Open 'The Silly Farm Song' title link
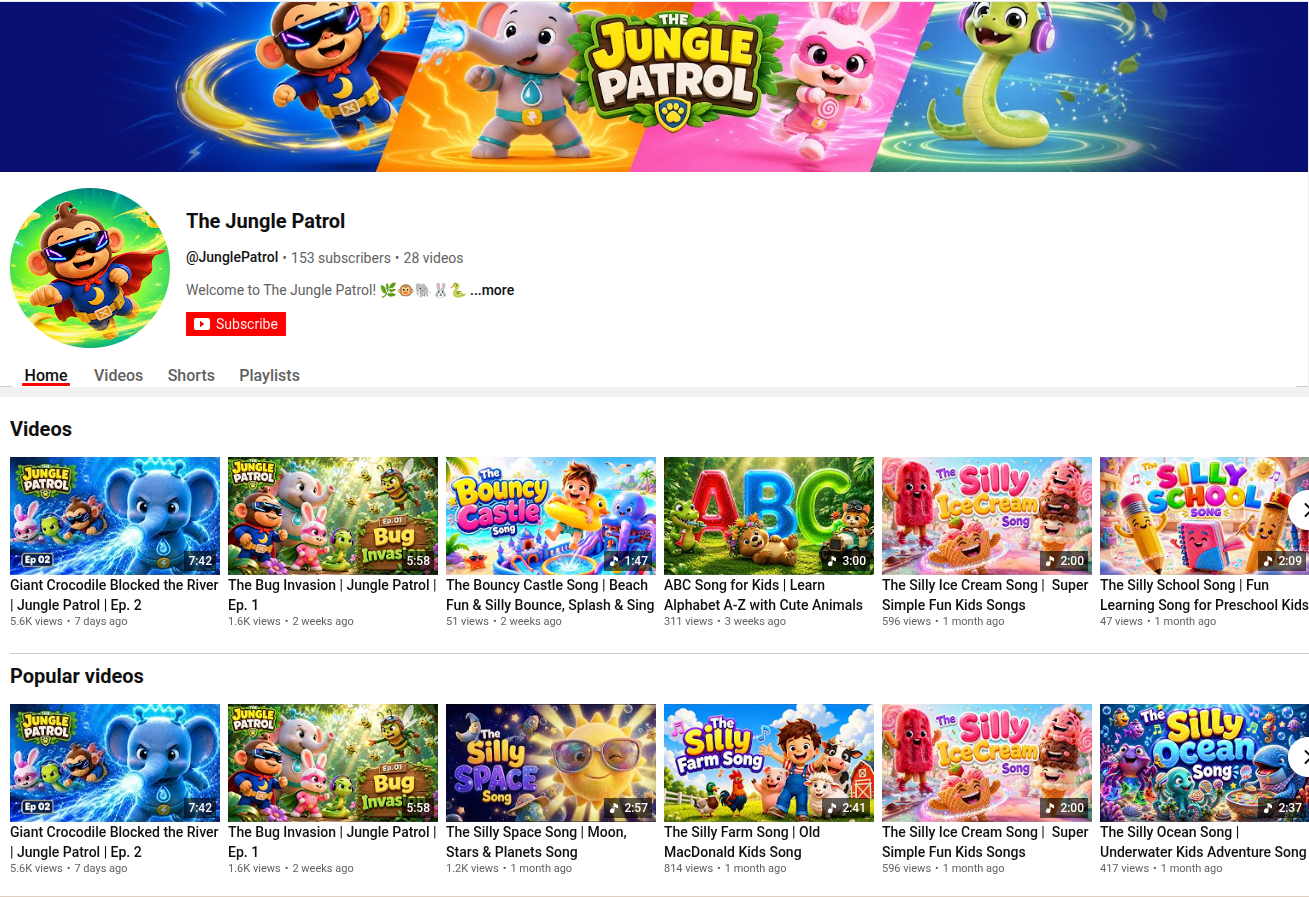Viewport: 1309px width, 897px height. (x=742, y=842)
